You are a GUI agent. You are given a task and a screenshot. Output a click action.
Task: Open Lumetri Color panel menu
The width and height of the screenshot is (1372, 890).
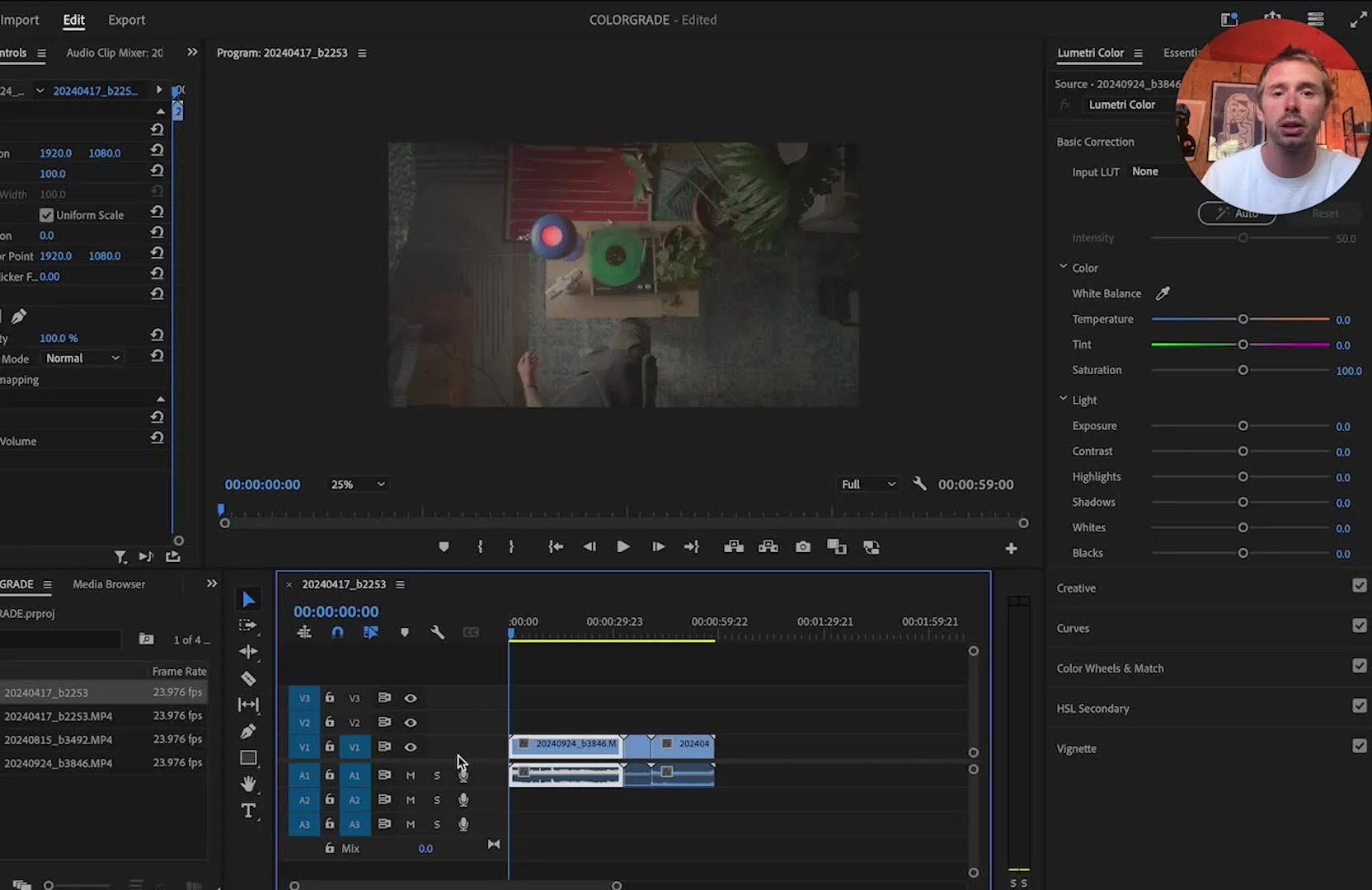click(1138, 54)
